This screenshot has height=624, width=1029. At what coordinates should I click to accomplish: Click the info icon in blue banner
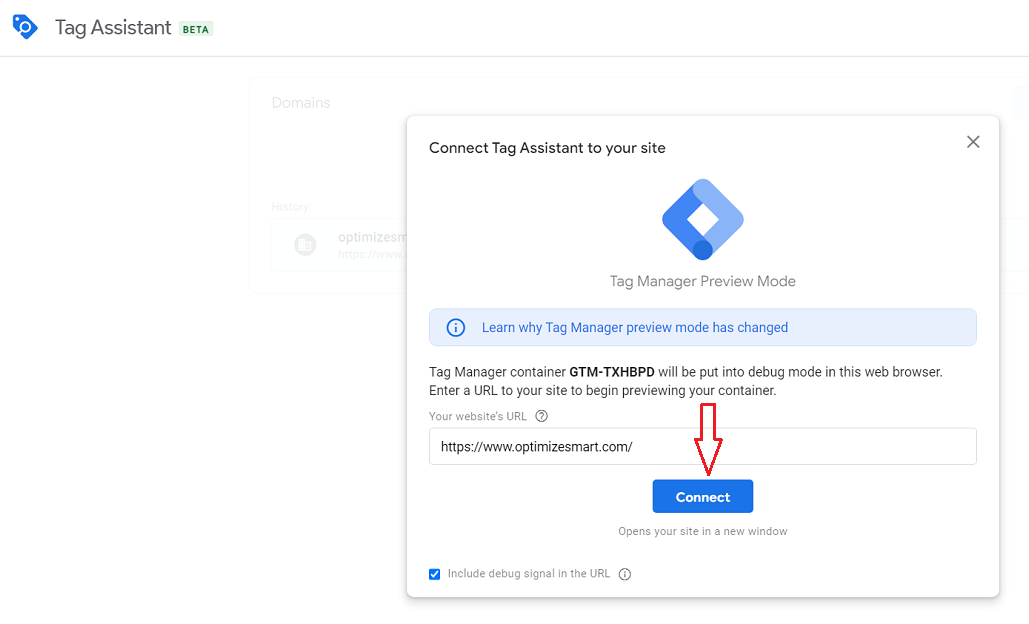tap(455, 327)
